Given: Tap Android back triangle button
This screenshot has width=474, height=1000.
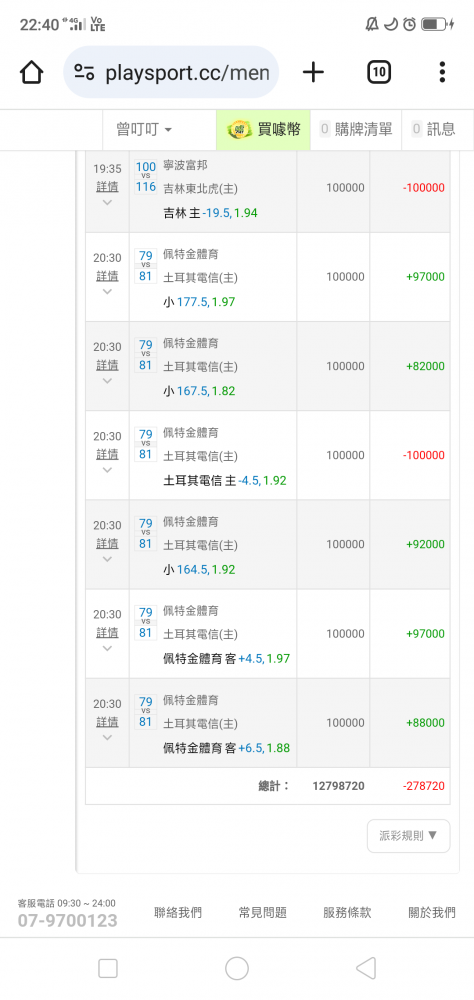Looking at the screenshot, I should point(366,968).
